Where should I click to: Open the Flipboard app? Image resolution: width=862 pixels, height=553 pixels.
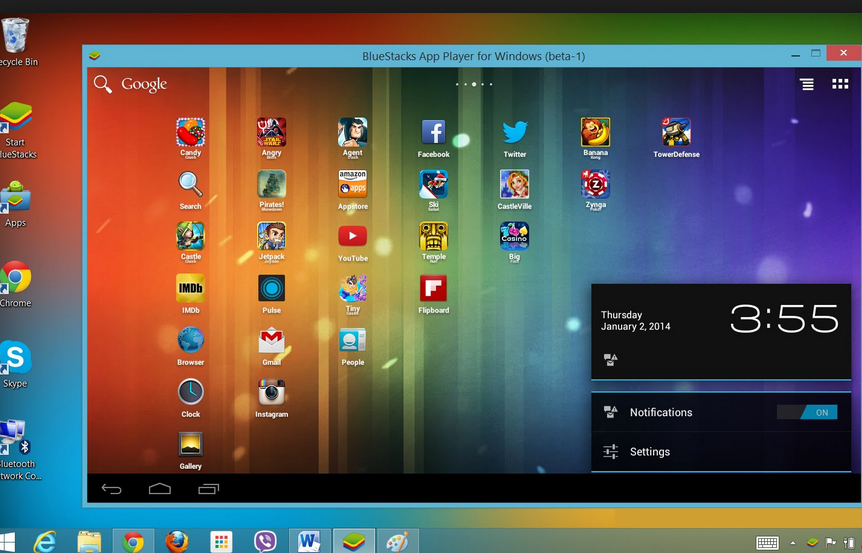tap(433, 288)
